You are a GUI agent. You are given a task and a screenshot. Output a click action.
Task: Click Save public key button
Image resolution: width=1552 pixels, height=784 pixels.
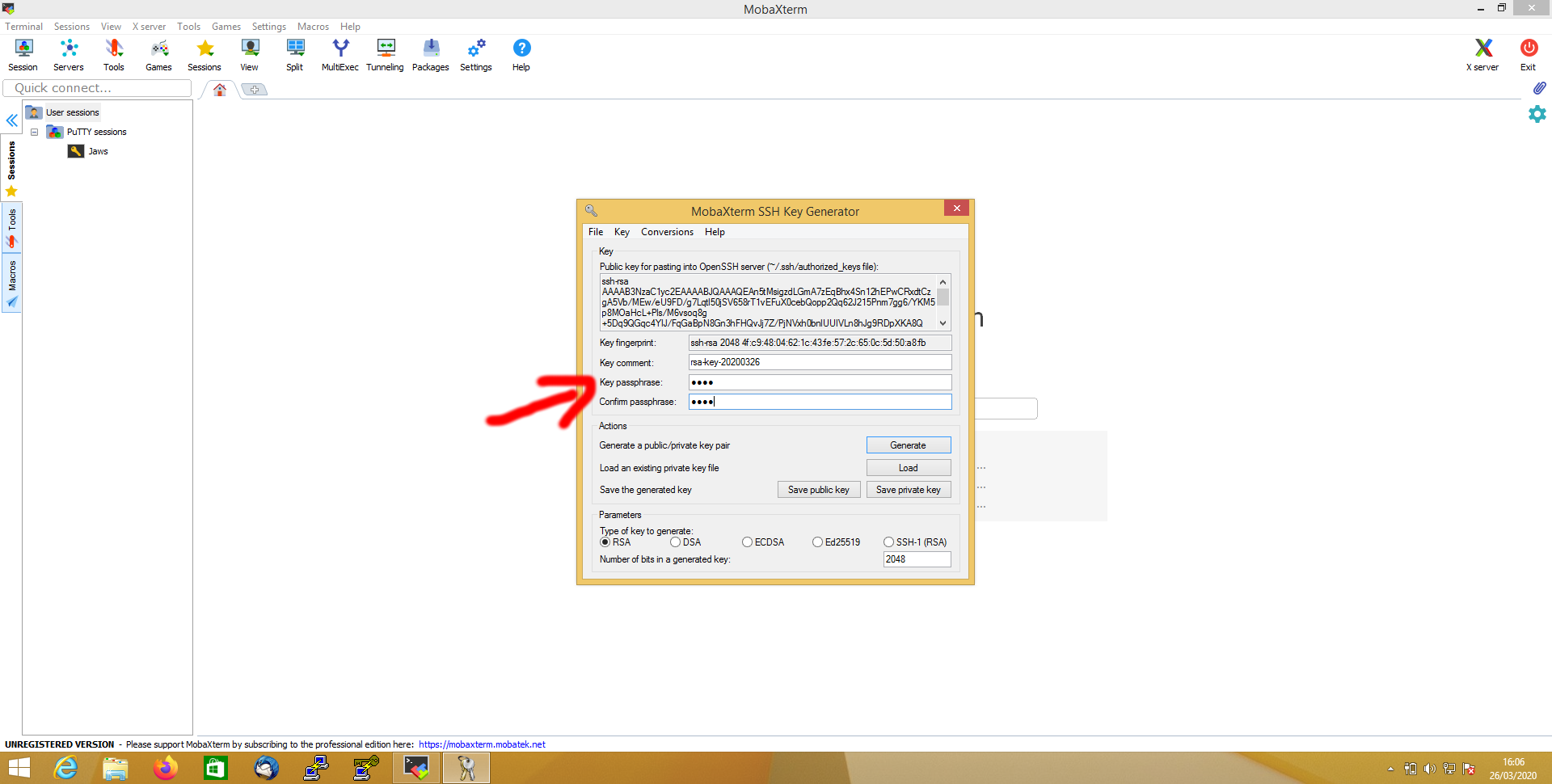coord(819,490)
